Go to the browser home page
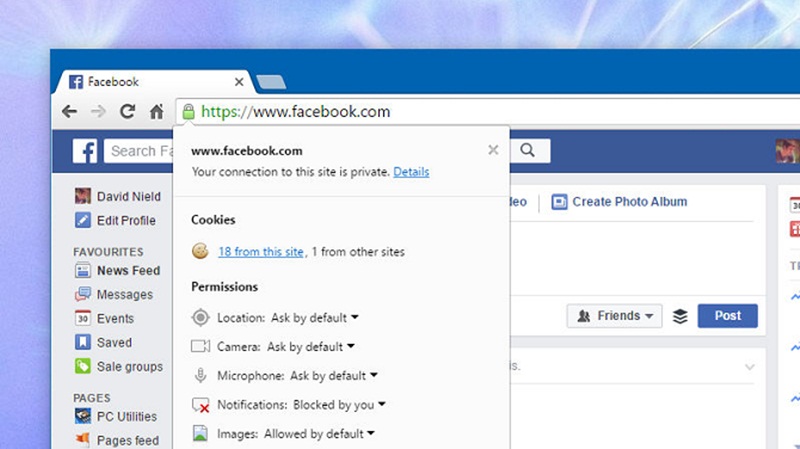Viewport: 800px width, 449px height. tap(157, 111)
